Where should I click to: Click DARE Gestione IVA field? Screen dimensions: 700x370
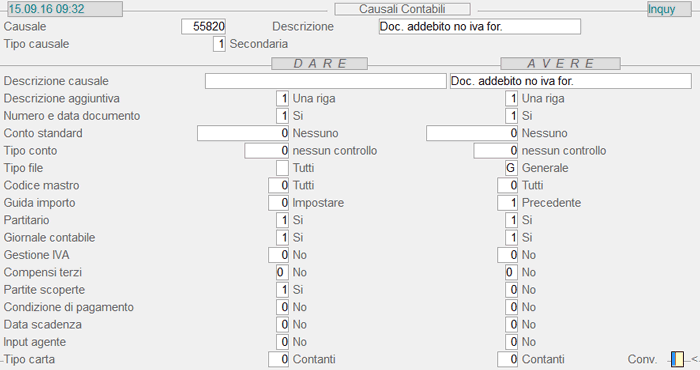click(279, 255)
